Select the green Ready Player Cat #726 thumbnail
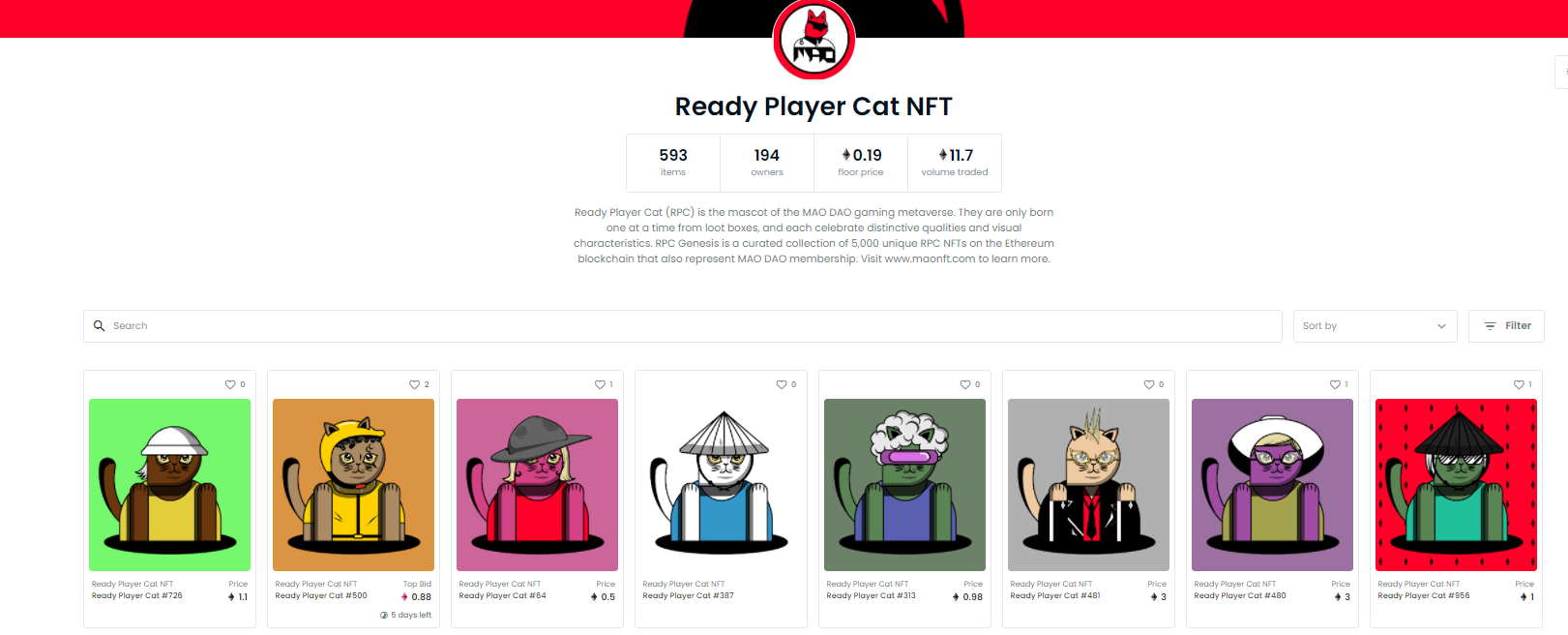 169,485
